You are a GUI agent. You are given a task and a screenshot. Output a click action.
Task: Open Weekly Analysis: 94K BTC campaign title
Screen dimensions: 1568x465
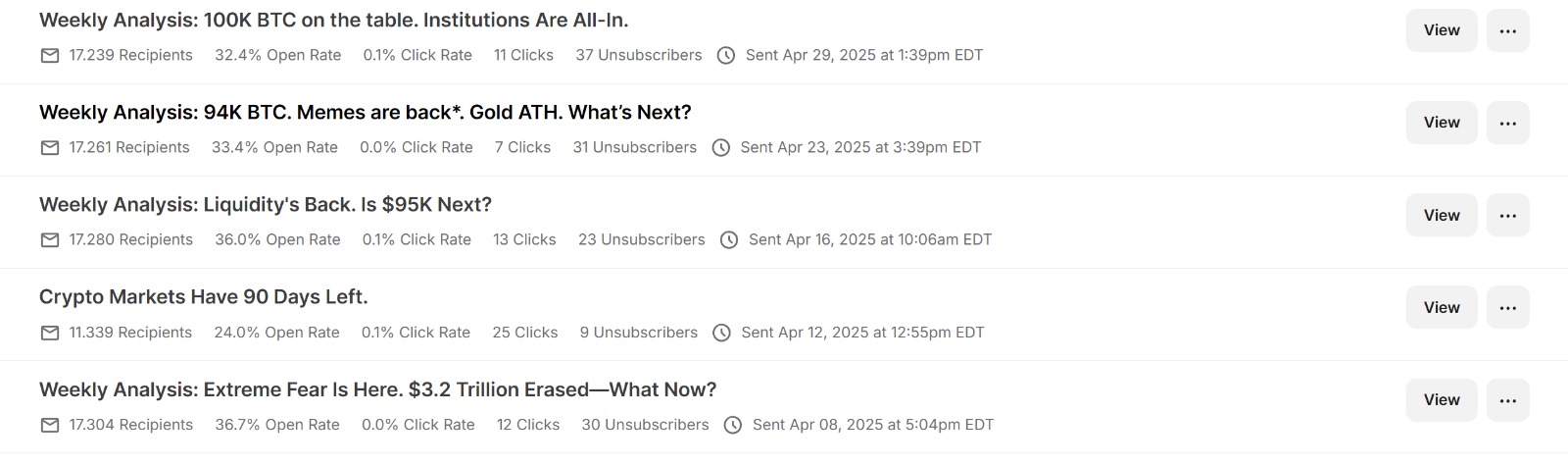(x=365, y=113)
